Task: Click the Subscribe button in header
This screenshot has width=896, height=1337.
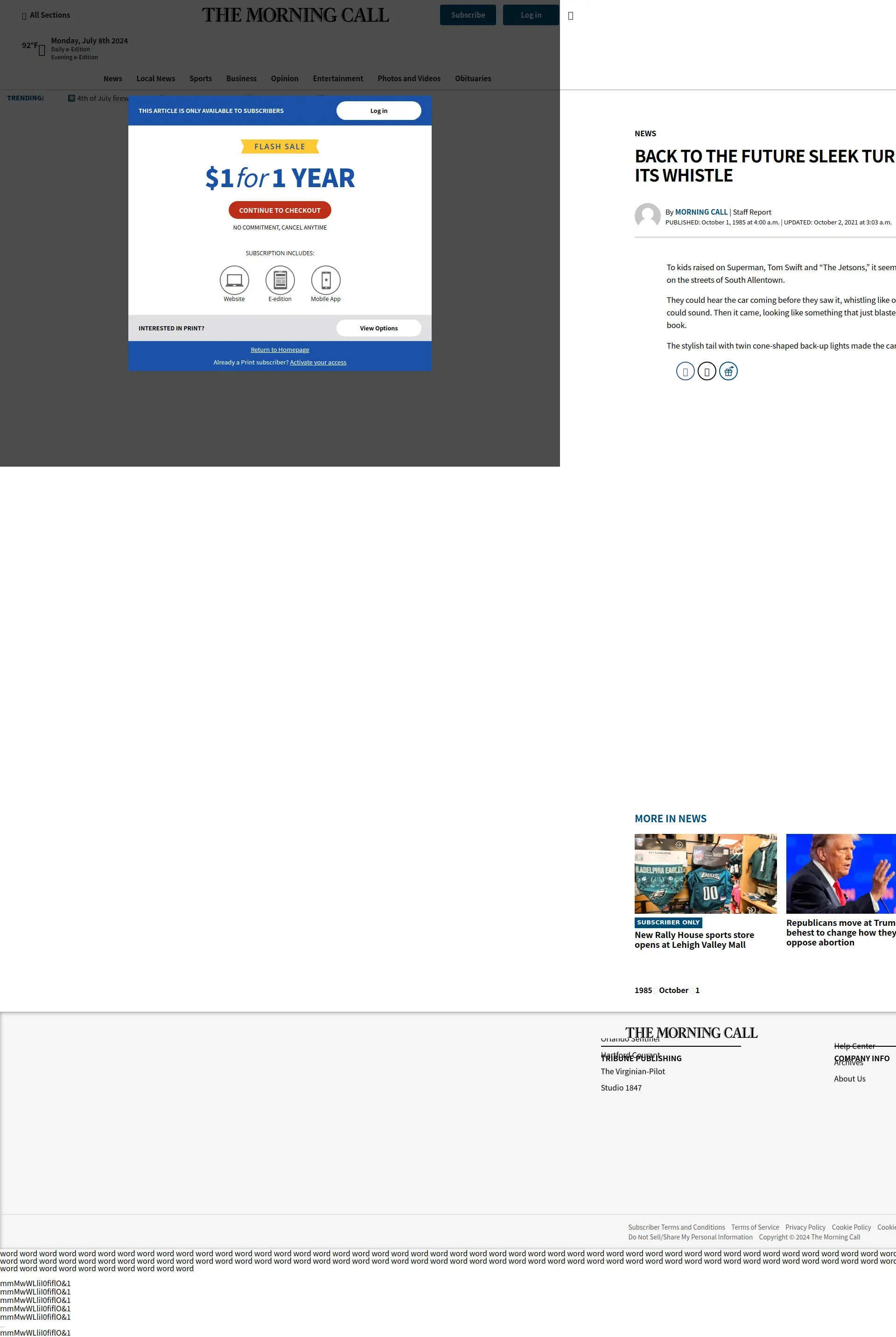Action: point(468,15)
